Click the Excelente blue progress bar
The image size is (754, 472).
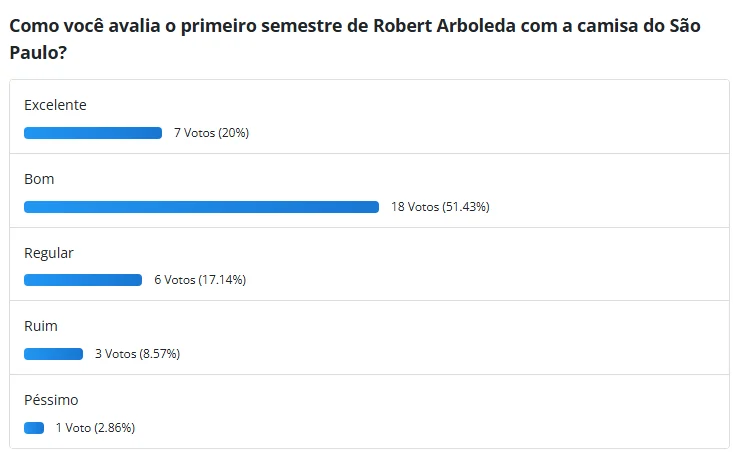tap(93, 133)
